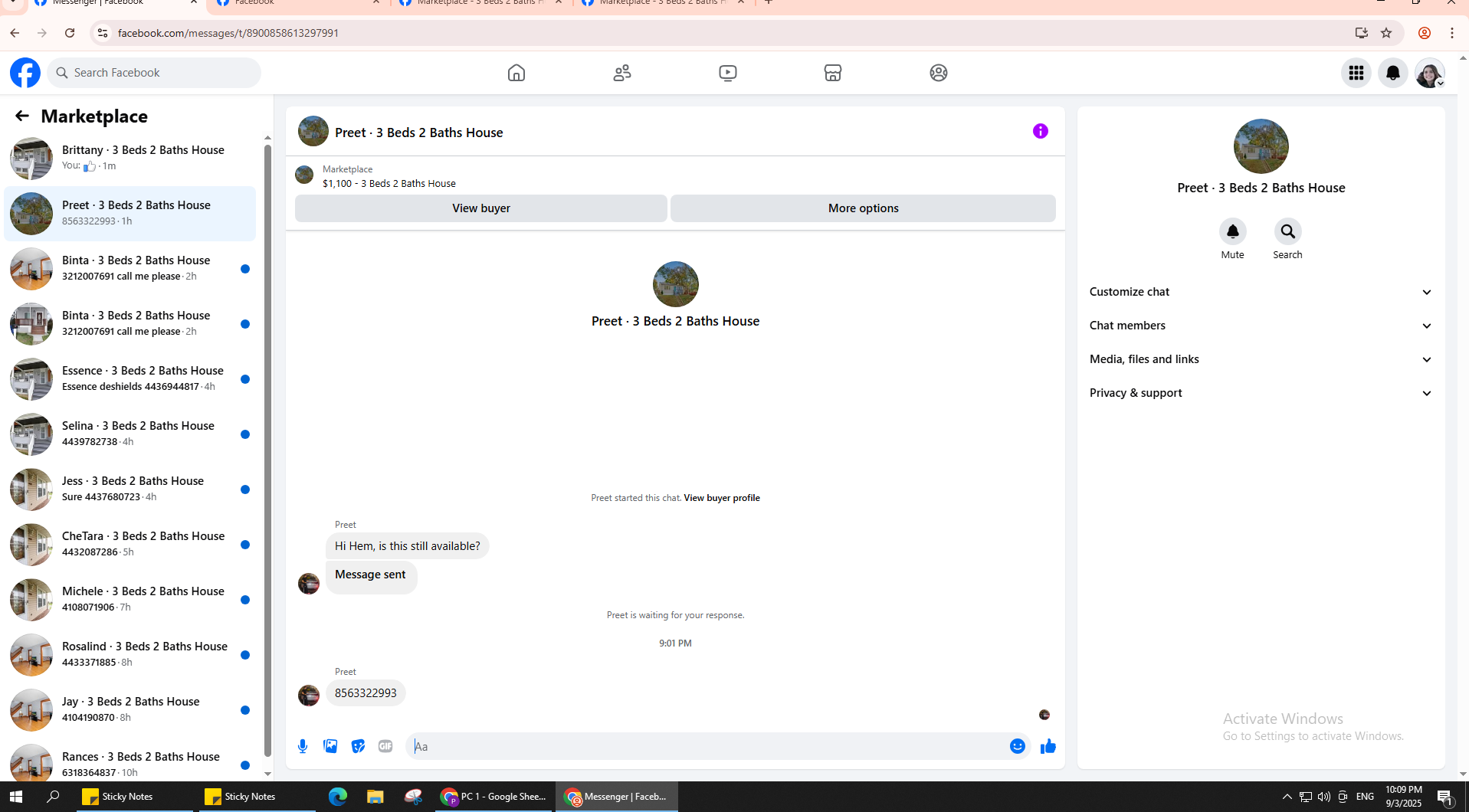The image size is (1469, 812).
Task: Open the Jess conversation
Action: pos(130,489)
